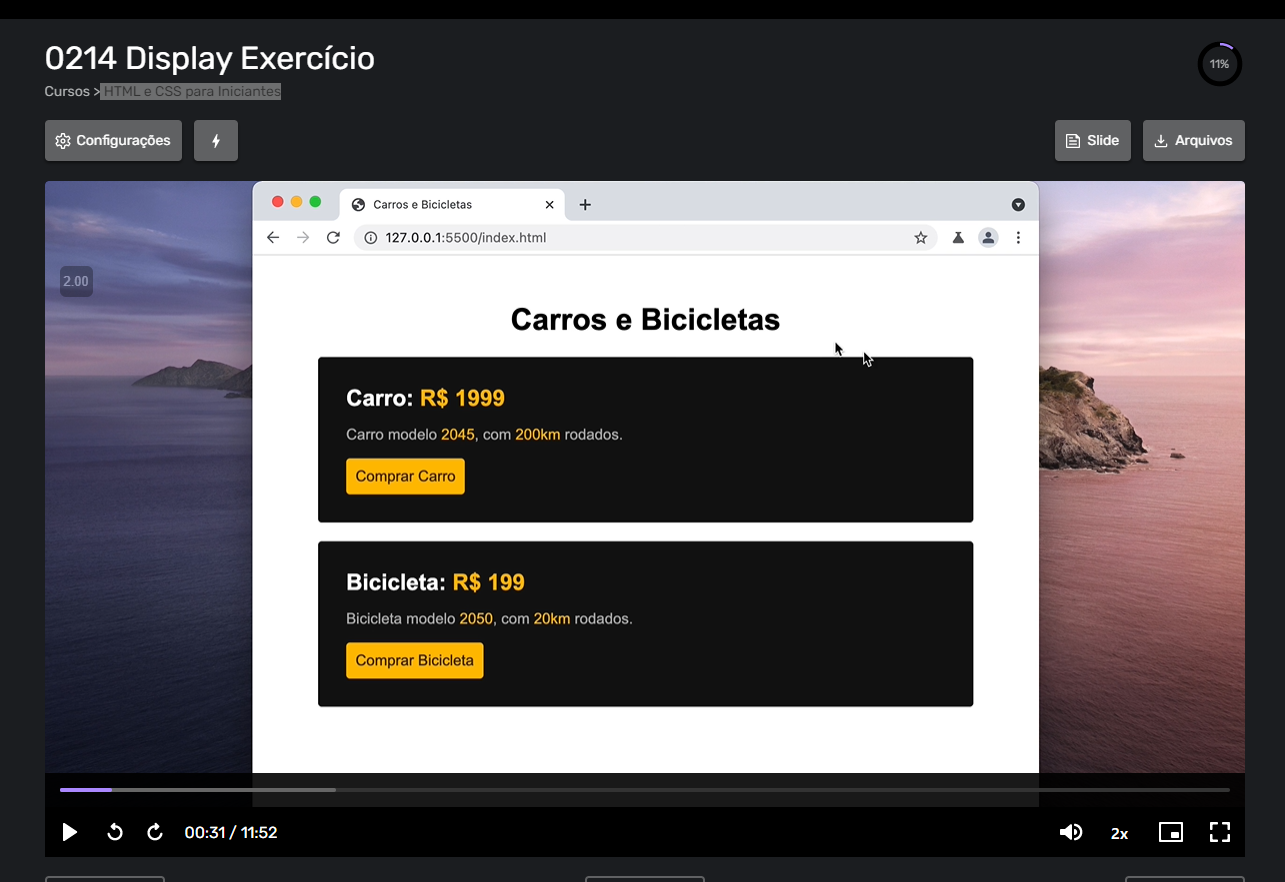1285x882 pixels.
Task: Navigate to the Cursos breadcrumb
Action: (x=66, y=91)
